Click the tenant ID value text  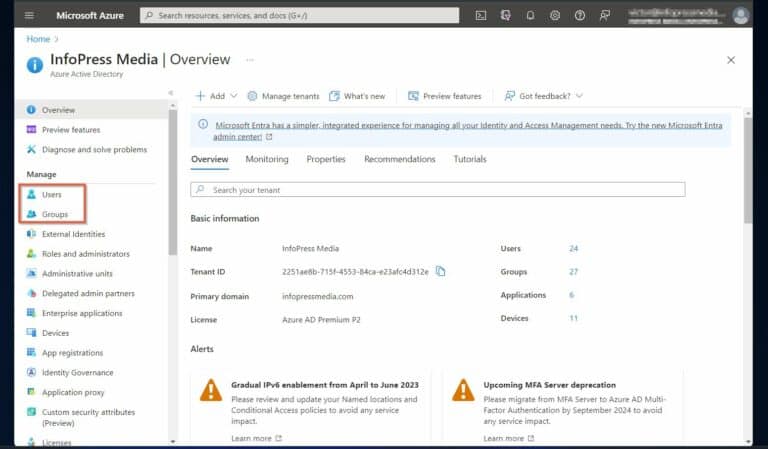[x=355, y=271]
